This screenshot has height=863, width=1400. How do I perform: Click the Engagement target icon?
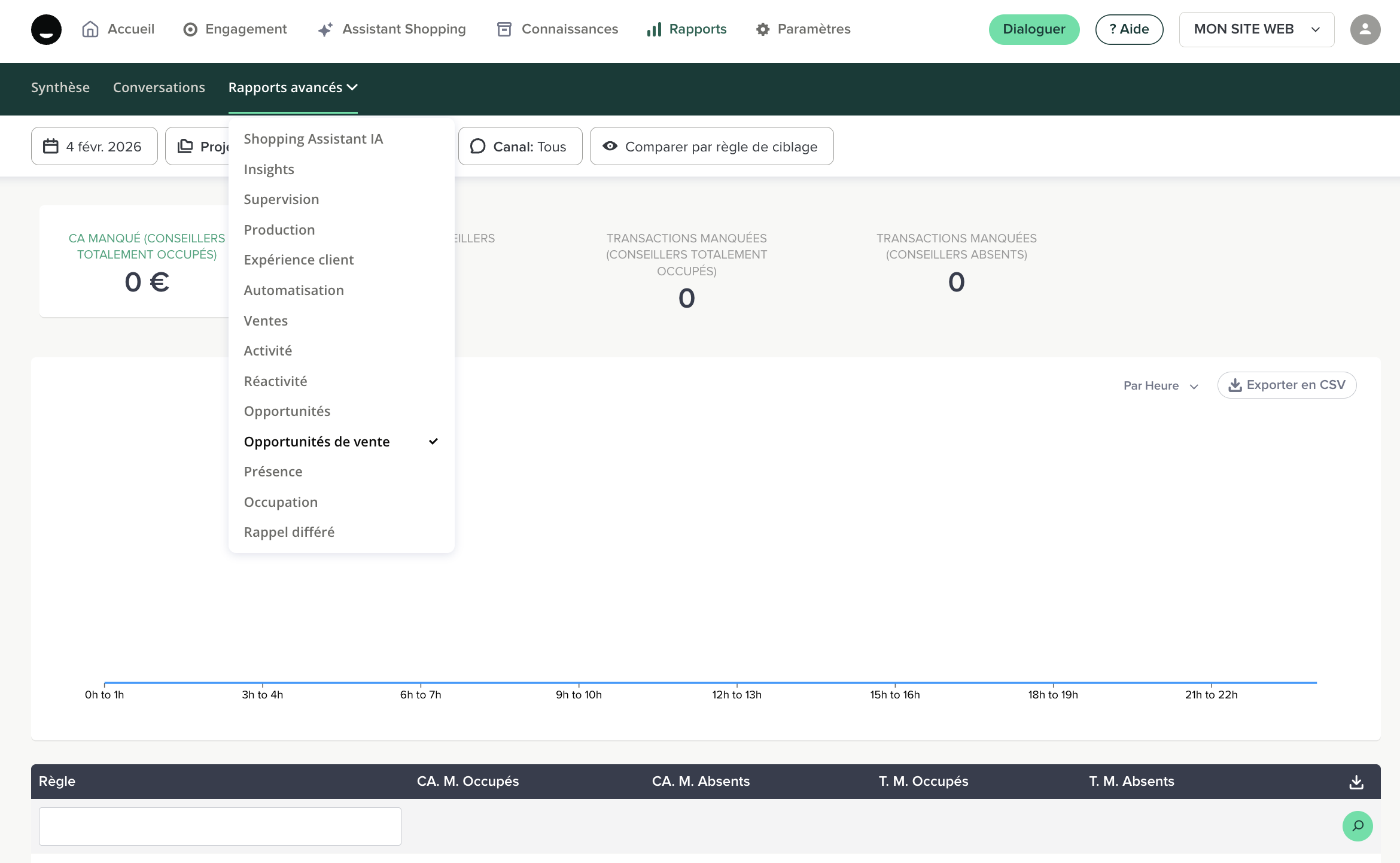190,29
